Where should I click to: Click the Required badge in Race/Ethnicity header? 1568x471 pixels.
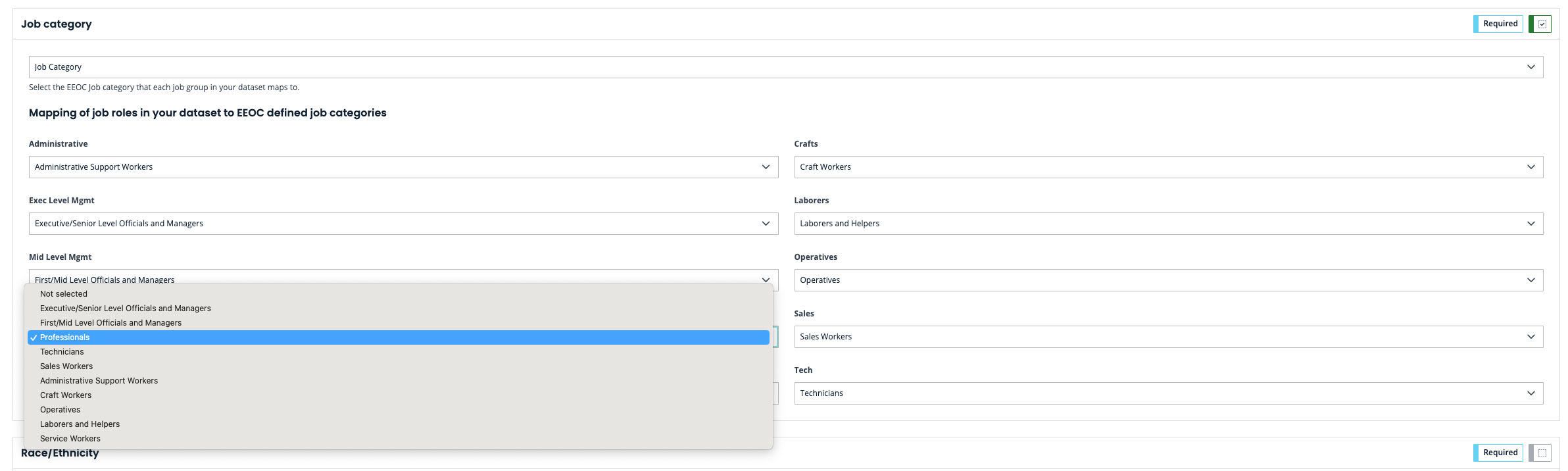(x=1500, y=453)
